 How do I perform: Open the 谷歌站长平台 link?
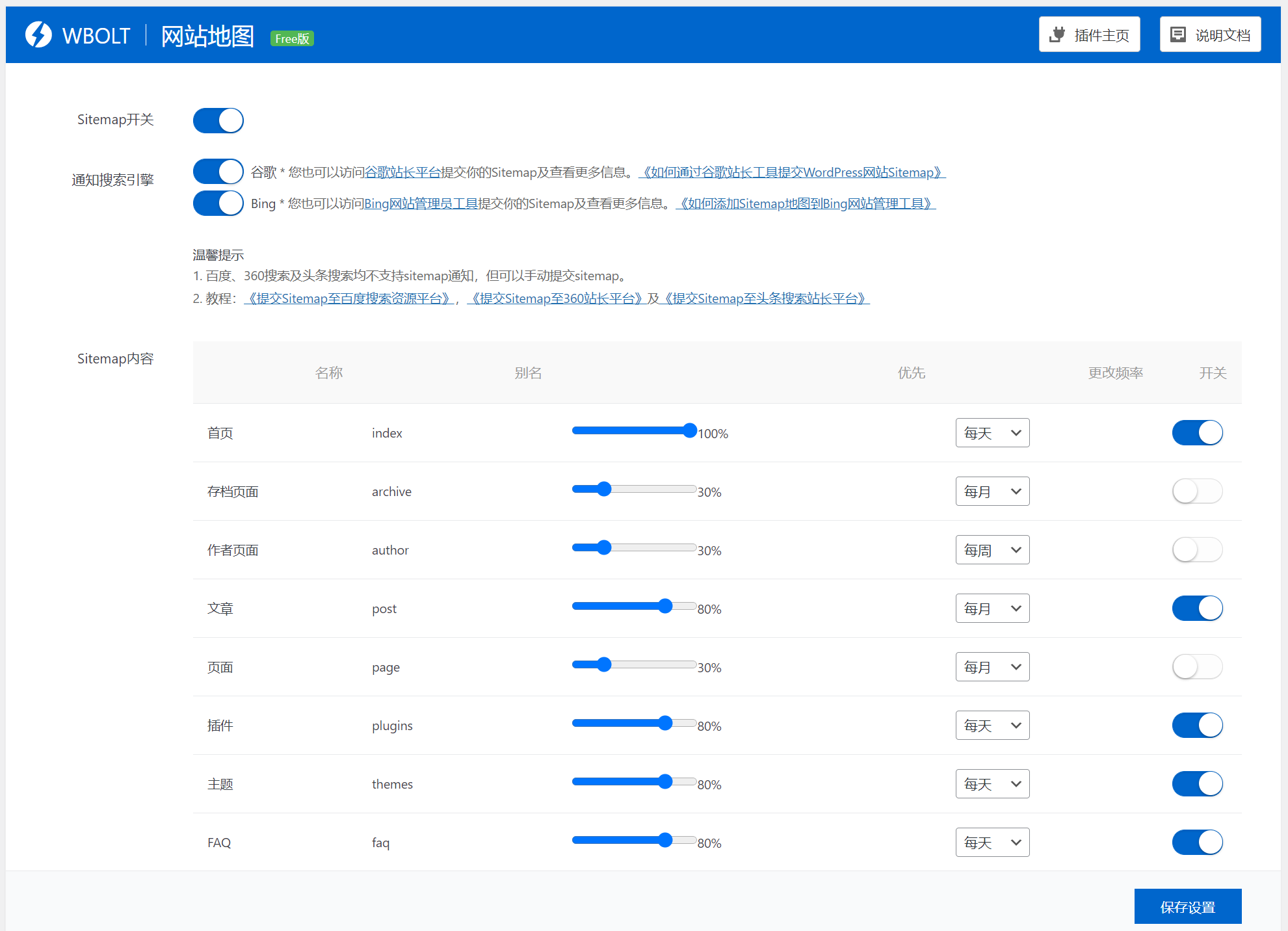click(x=402, y=172)
